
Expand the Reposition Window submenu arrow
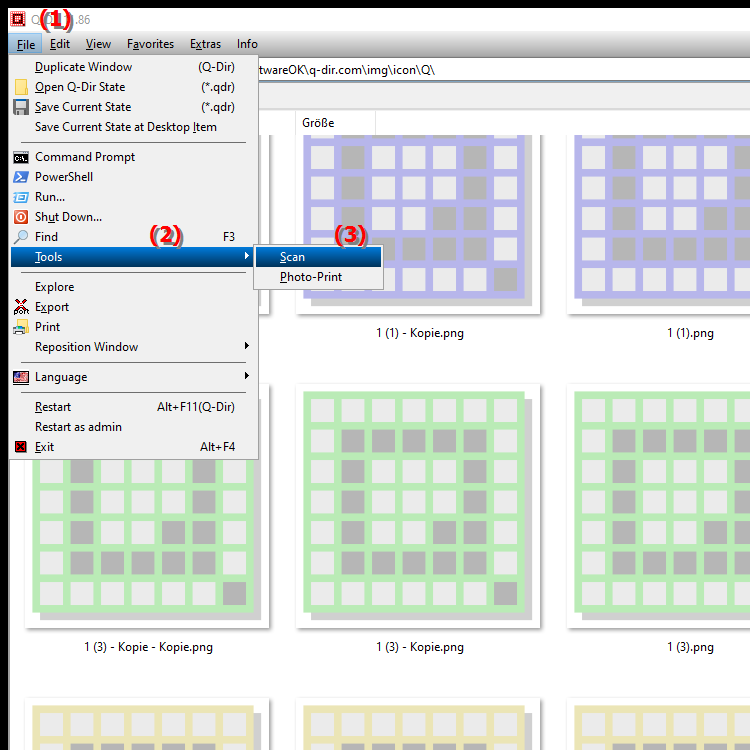(247, 346)
